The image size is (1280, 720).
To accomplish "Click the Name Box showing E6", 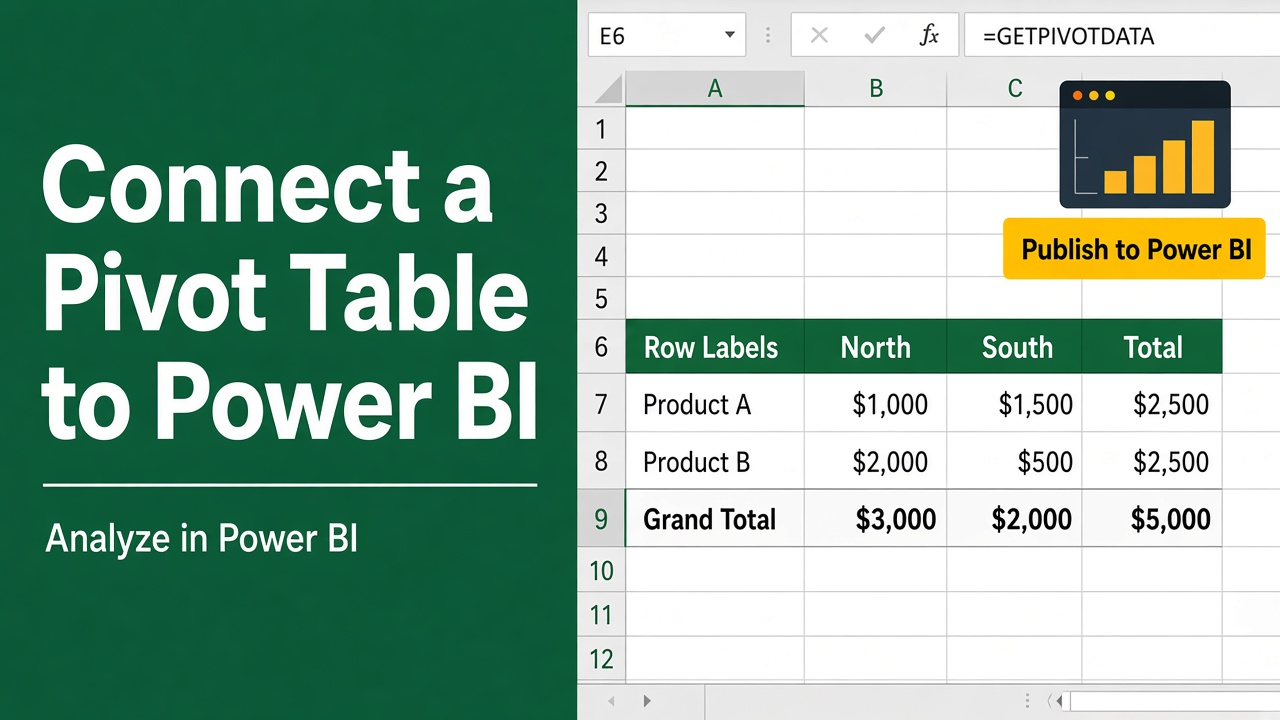I will (x=666, y=36).
